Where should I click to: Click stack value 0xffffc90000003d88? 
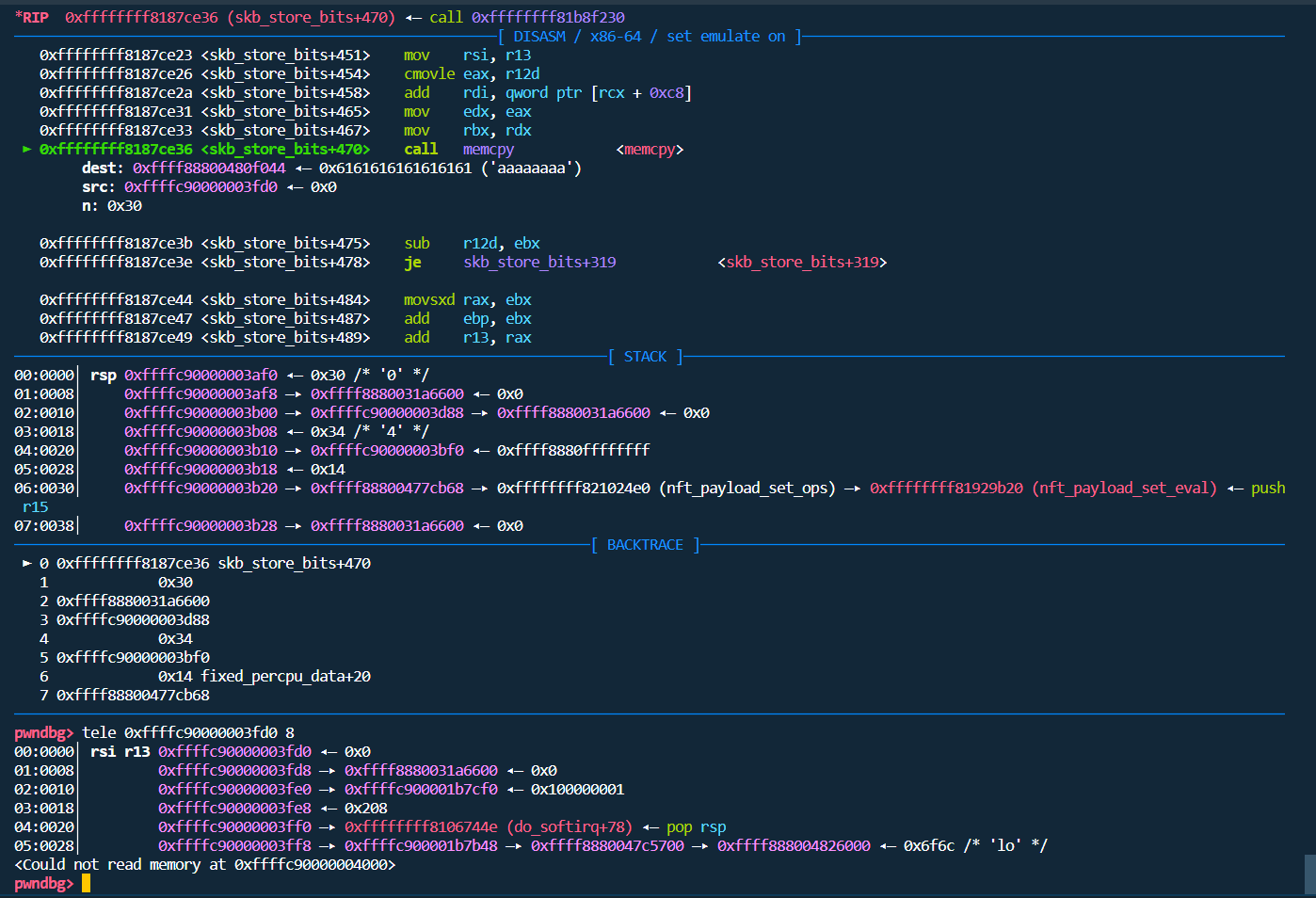tap(387, 412)
